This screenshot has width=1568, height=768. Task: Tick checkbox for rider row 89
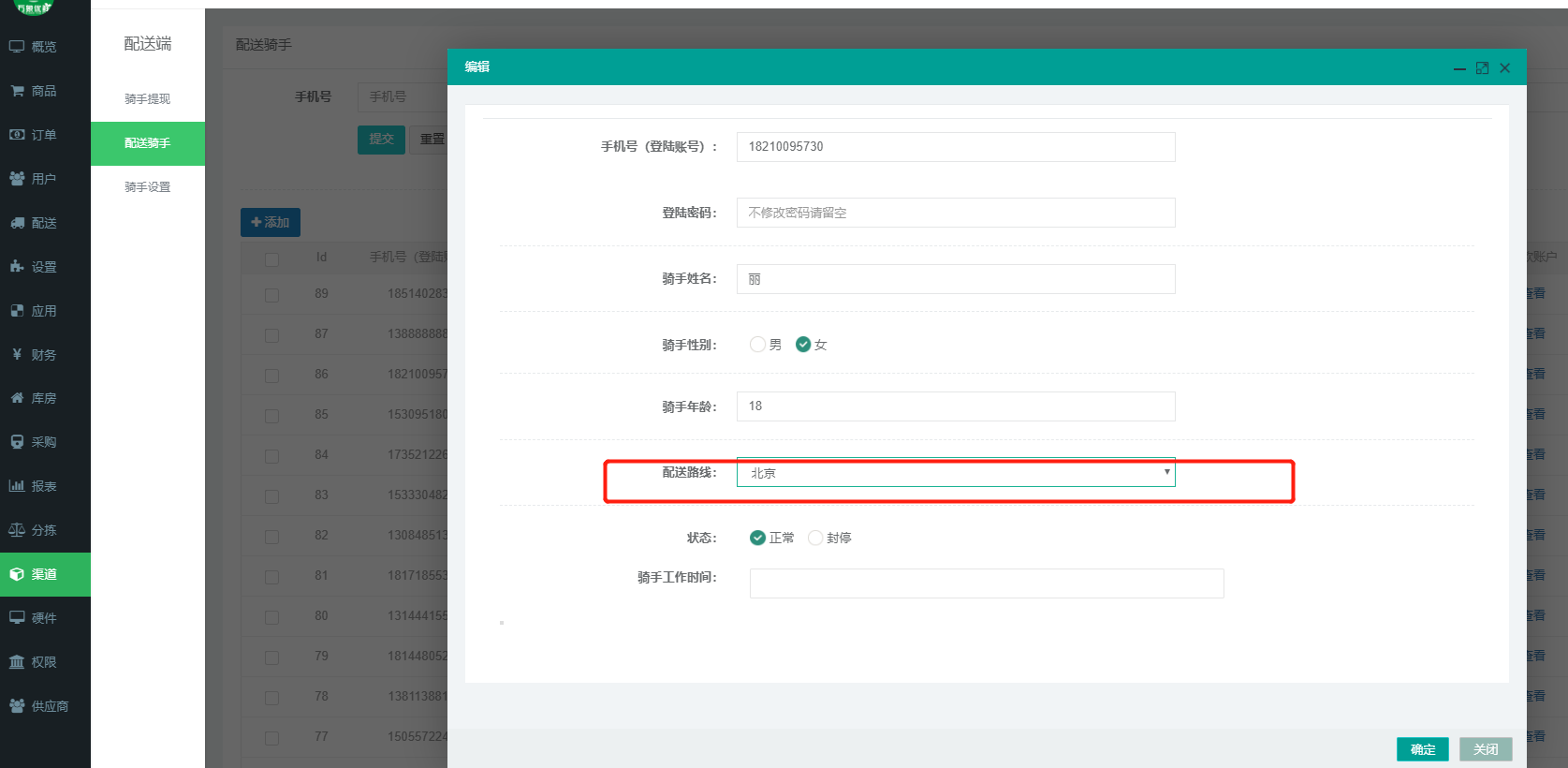click(x=271, y=295)
